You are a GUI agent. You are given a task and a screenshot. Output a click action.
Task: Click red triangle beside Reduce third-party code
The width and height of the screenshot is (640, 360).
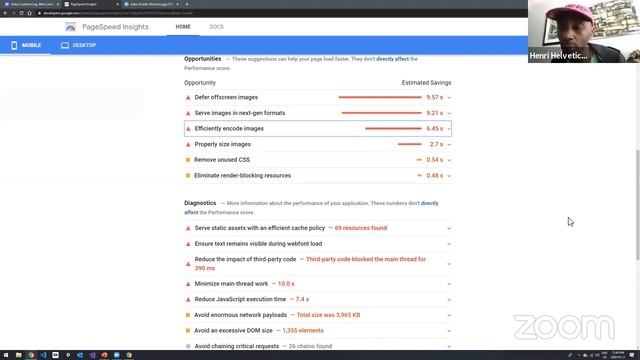[x=188, y=264]
